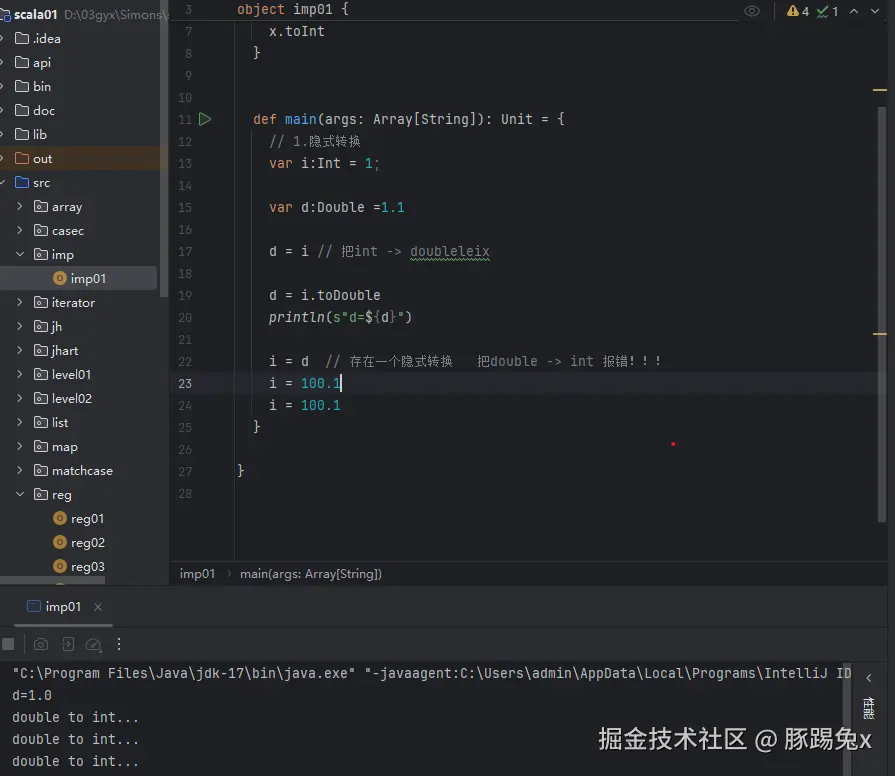Run main using the green gutter play icon
Viewport: 895px width, 776px height.
pyautogui.click(x=205, y=118)
